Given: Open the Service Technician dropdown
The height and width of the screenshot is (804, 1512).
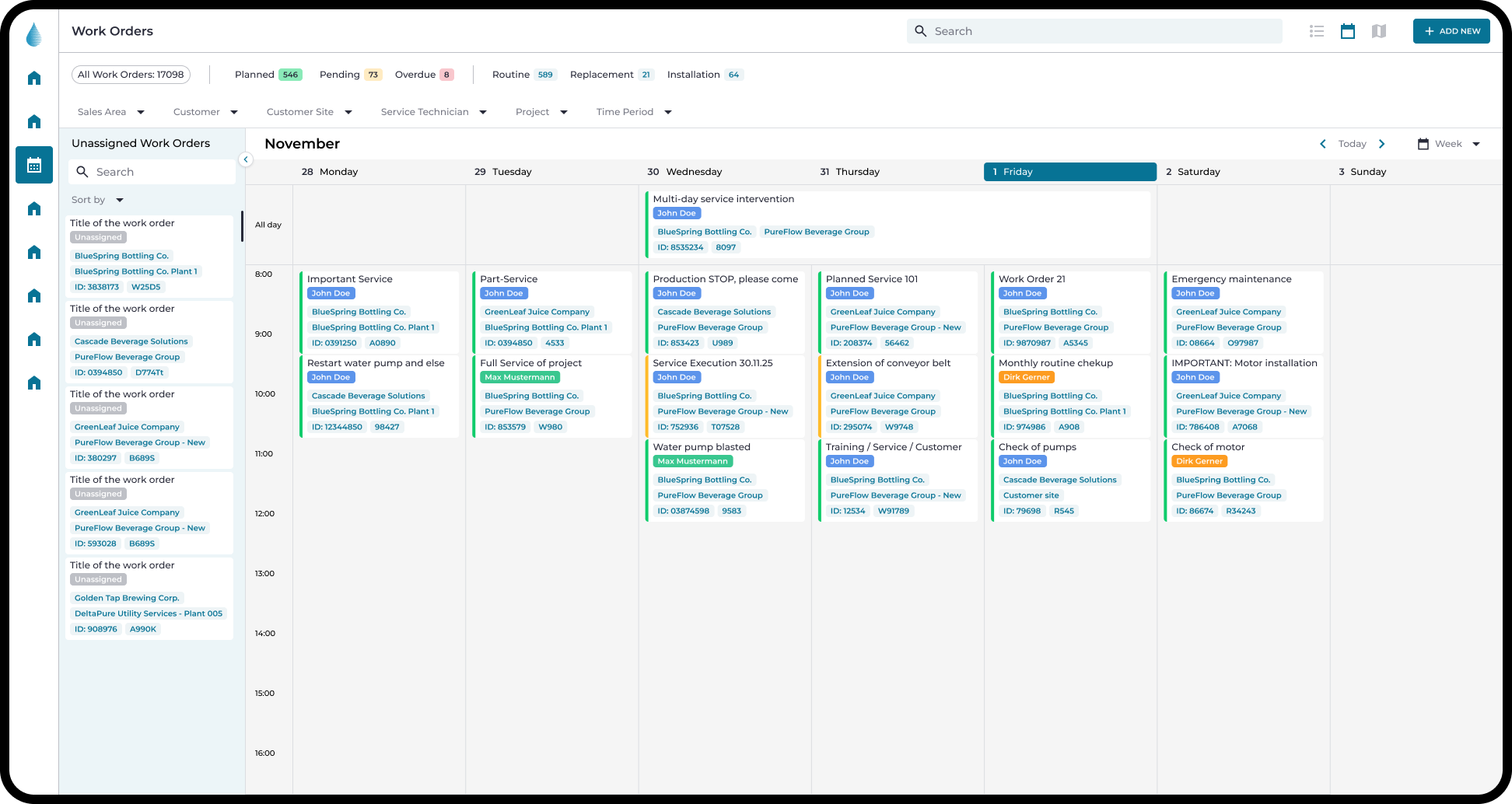Looking at the screenshot, I should coord(433,112).
